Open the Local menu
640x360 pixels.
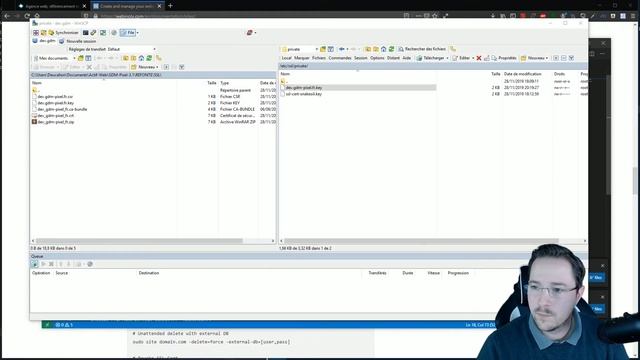click(x=287, y=58)
